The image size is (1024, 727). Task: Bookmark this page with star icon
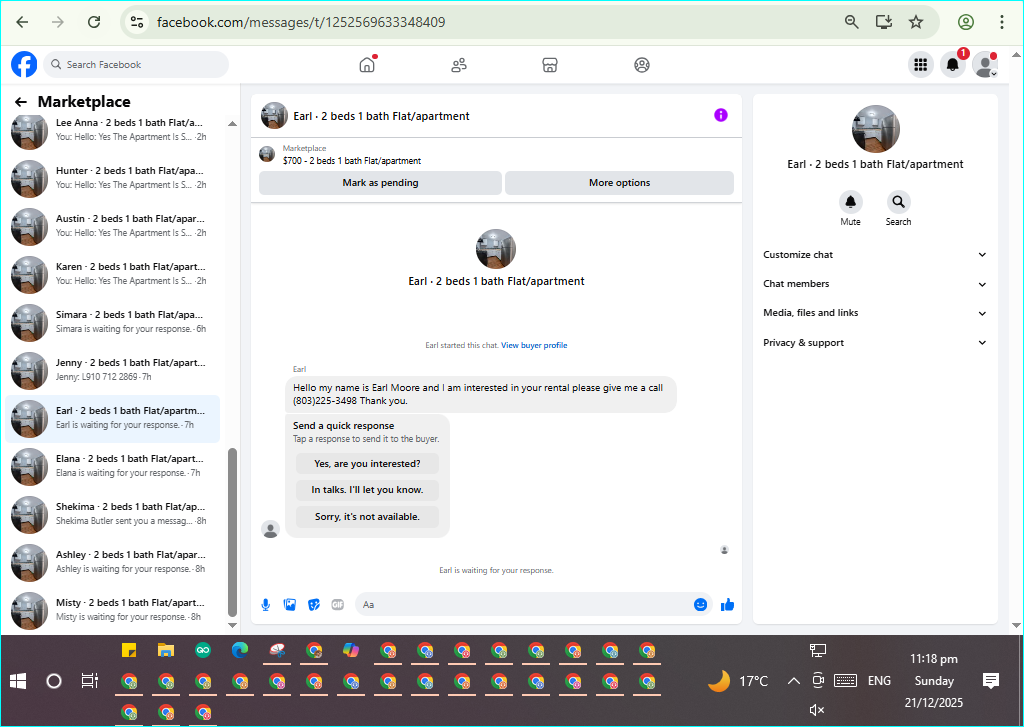(916, 22)
